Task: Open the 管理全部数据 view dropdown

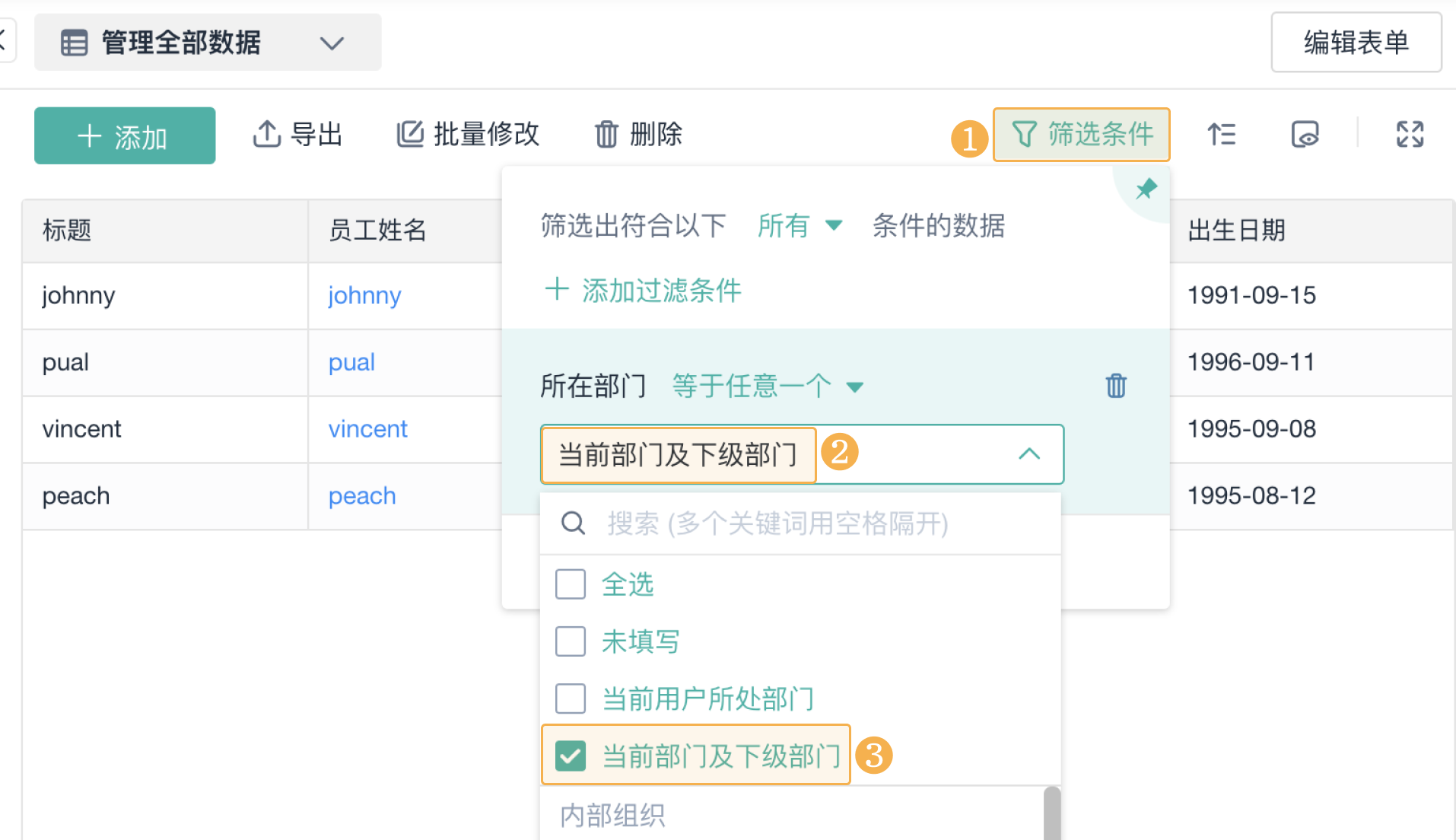Action: point(207,43)
